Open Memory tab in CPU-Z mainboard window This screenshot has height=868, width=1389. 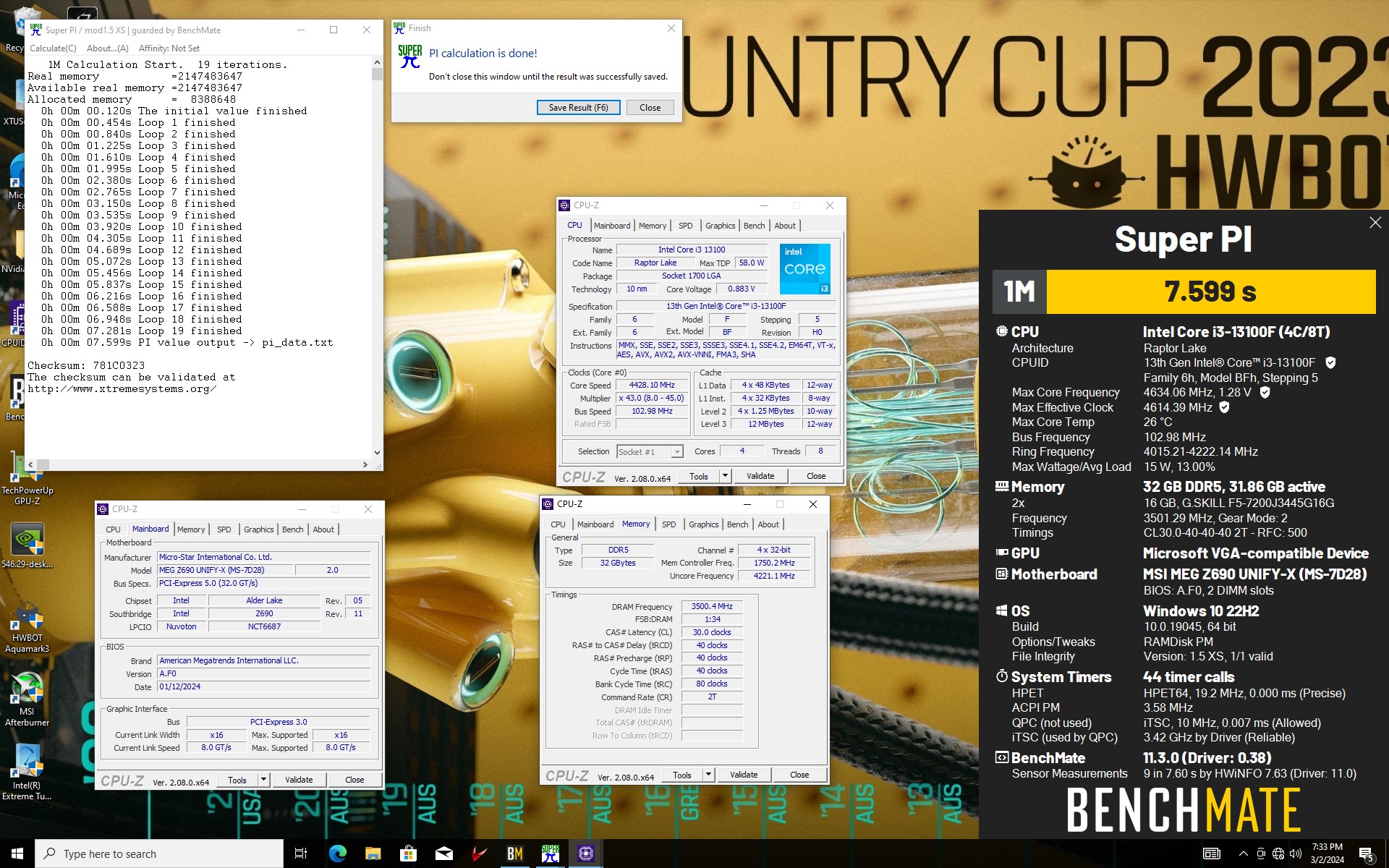(x=191, y=529)
